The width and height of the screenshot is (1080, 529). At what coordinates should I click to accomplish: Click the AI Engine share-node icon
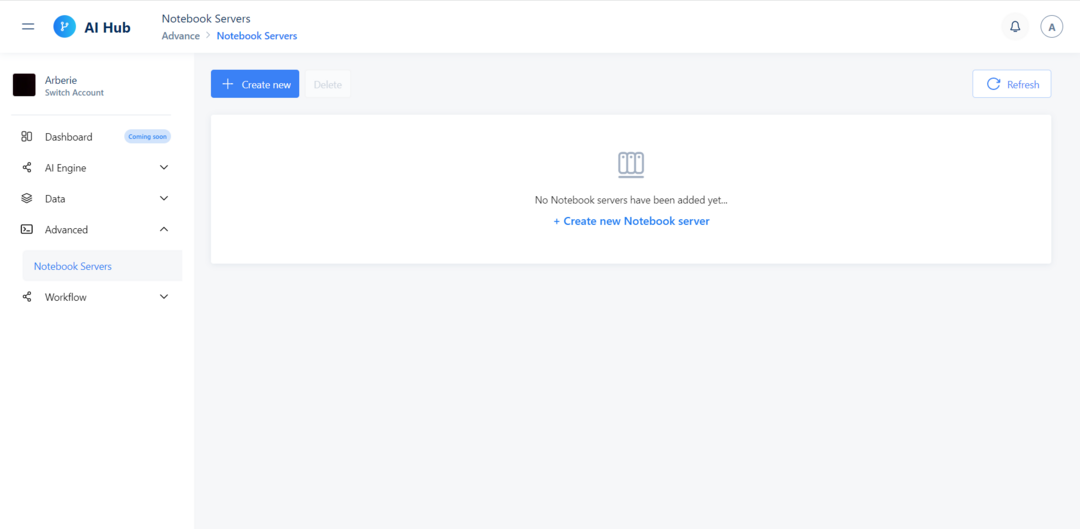[x=27, y=167]
